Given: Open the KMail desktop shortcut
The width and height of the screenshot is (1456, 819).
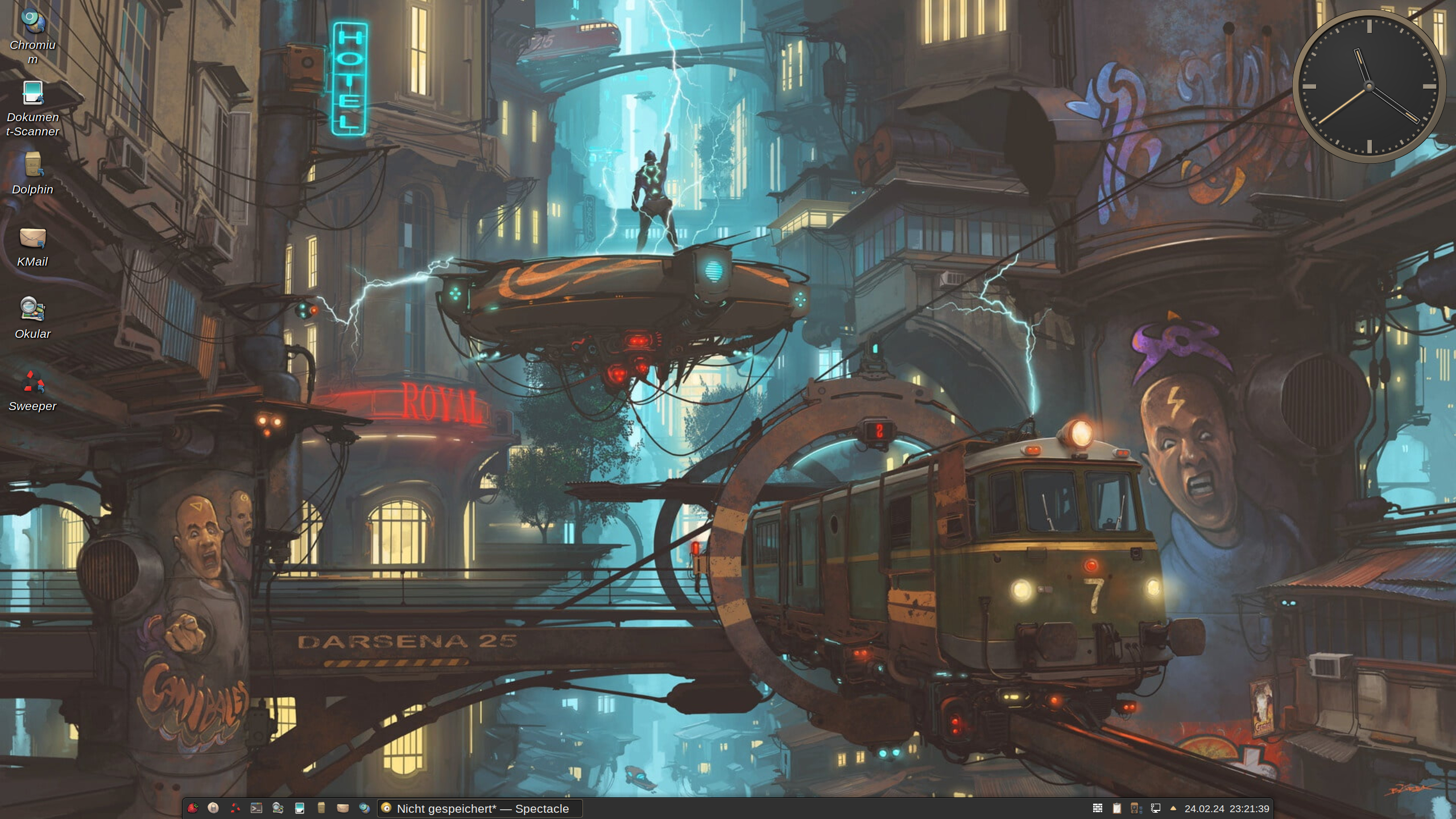Looking at the screenshot, I should 32,239.
